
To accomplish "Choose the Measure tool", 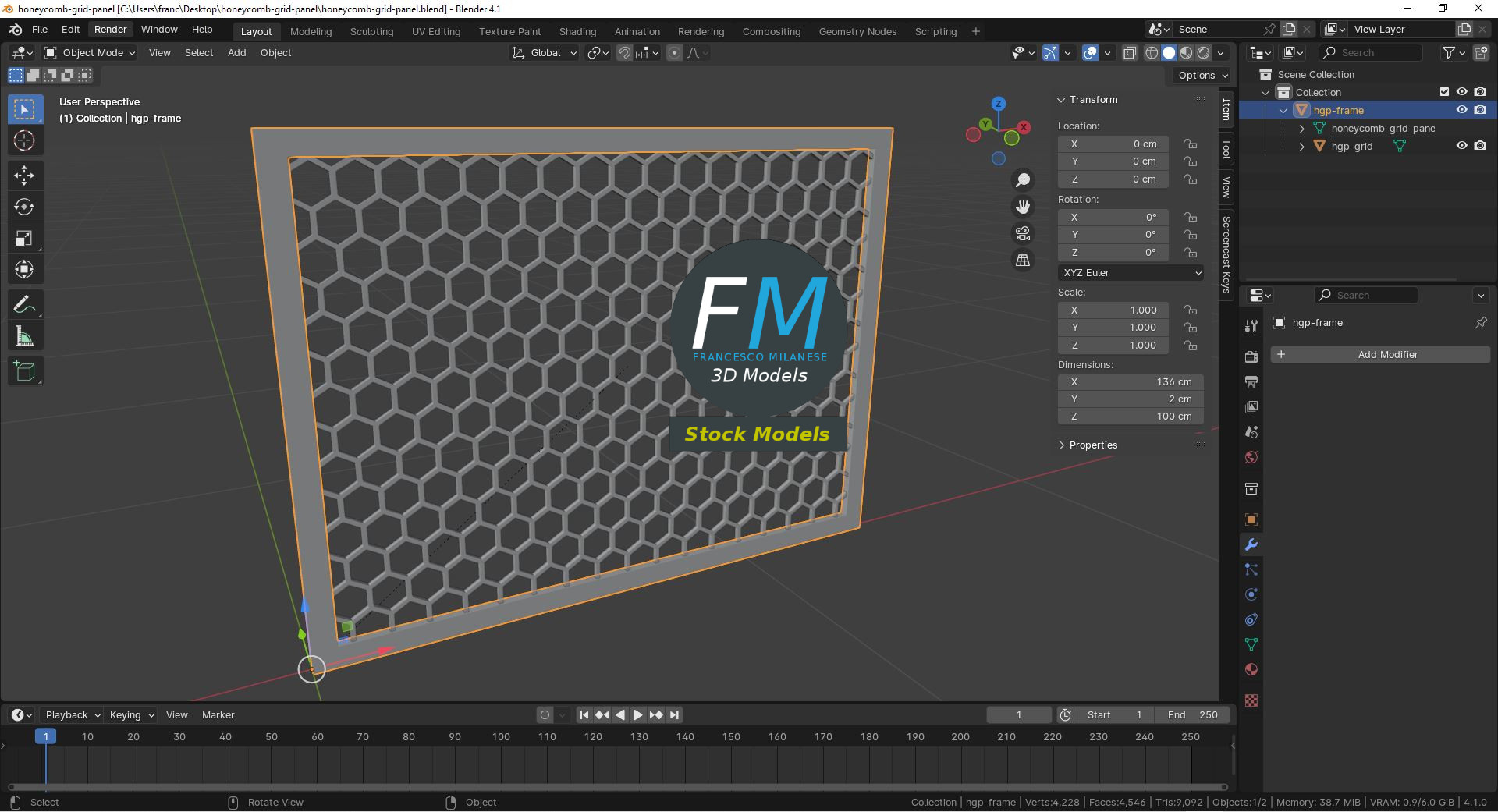I will [25, 337].
